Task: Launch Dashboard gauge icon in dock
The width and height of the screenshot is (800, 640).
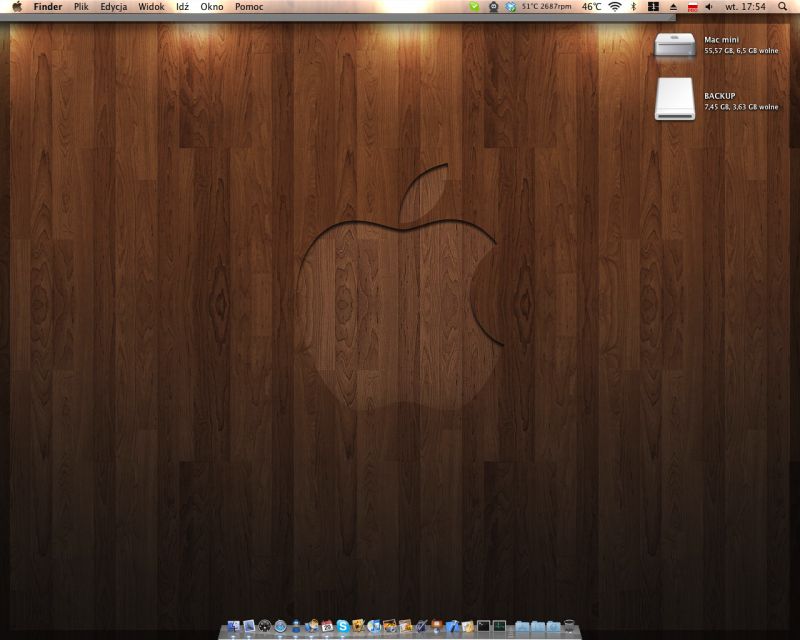Action: (264, 626)
